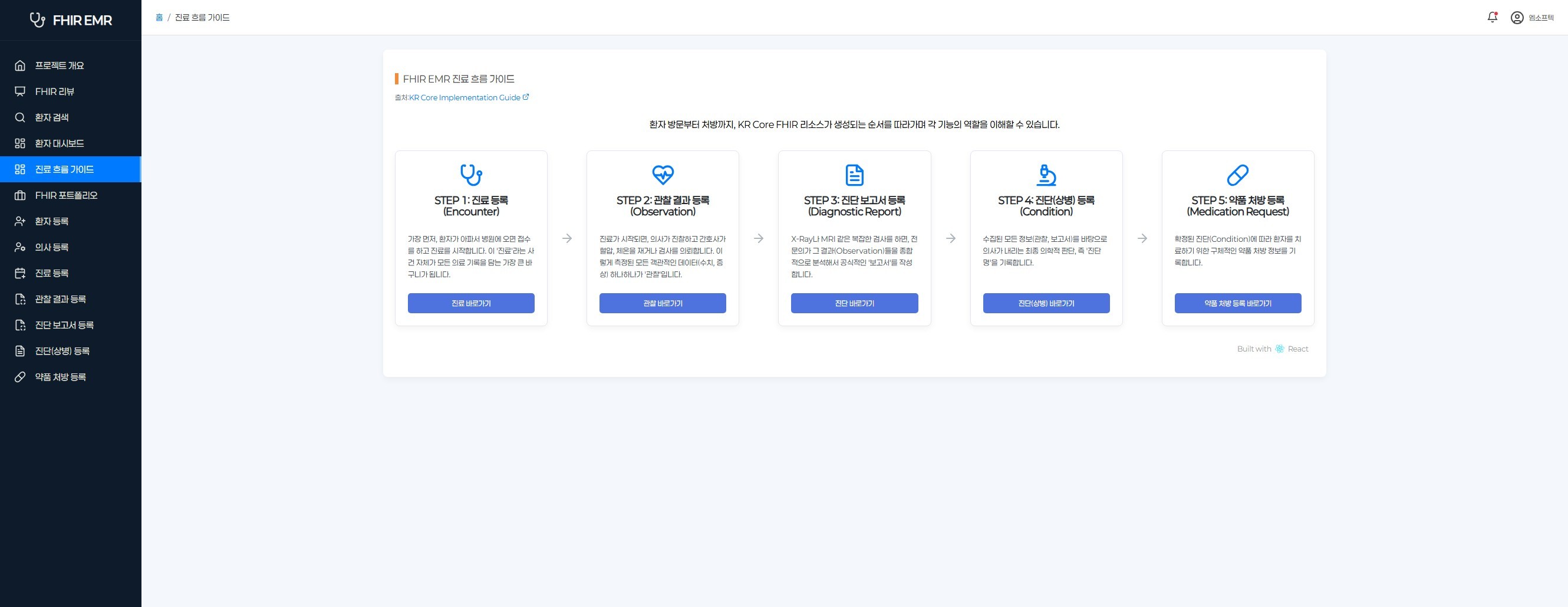Open 진단(상병) 등록 sidebar entry

[x=71, y=352]
